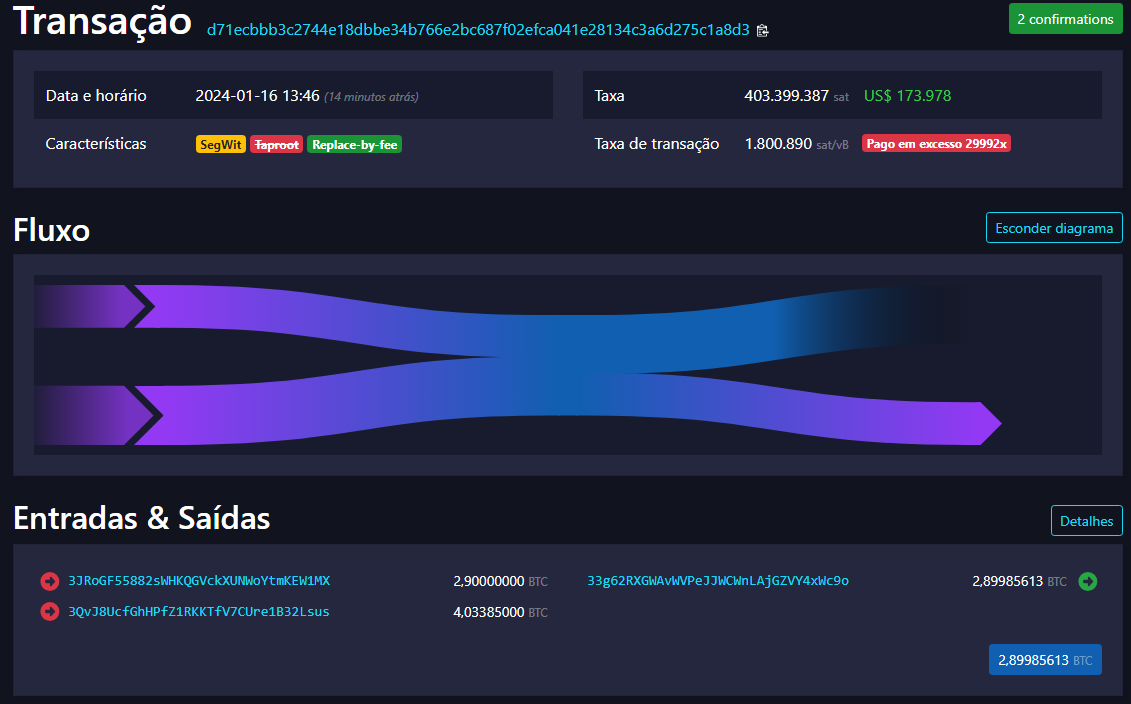Viewport: 1131px width, 704px height.
Task: Toggle the Detalhes view for inputs and outputs
Action: coord(1086,521)
